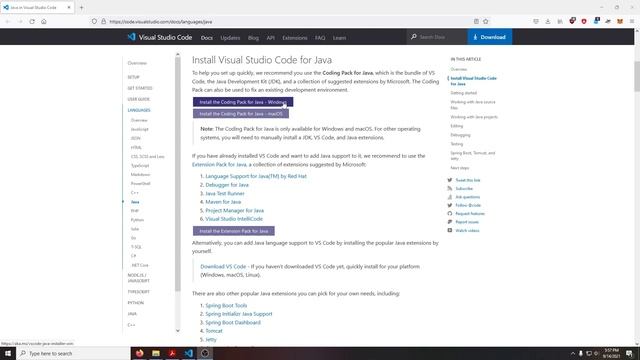Open browser downloads arrow icon
This screenshot has width=640, height=360.
click(548, 21)
